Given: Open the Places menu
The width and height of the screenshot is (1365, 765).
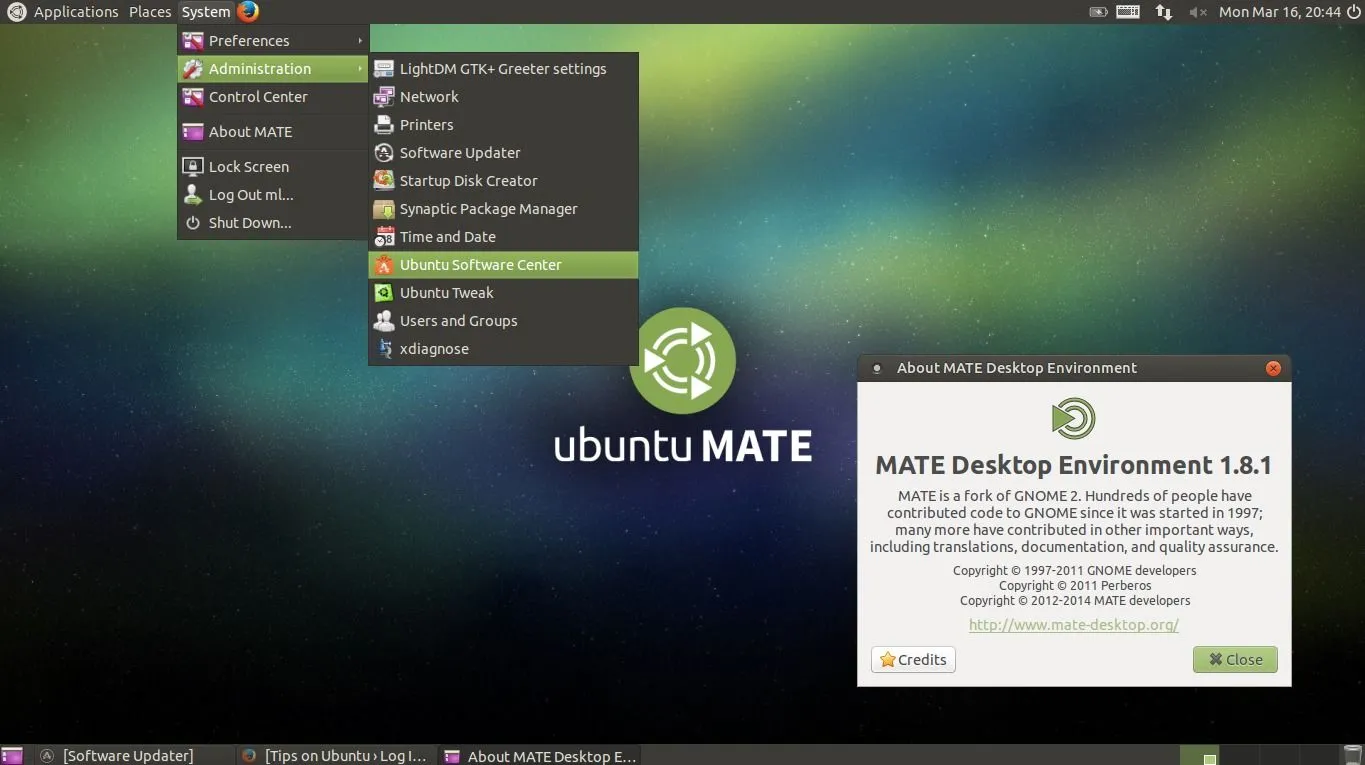Looking at the screenshot, I should [x=150, y=11].
